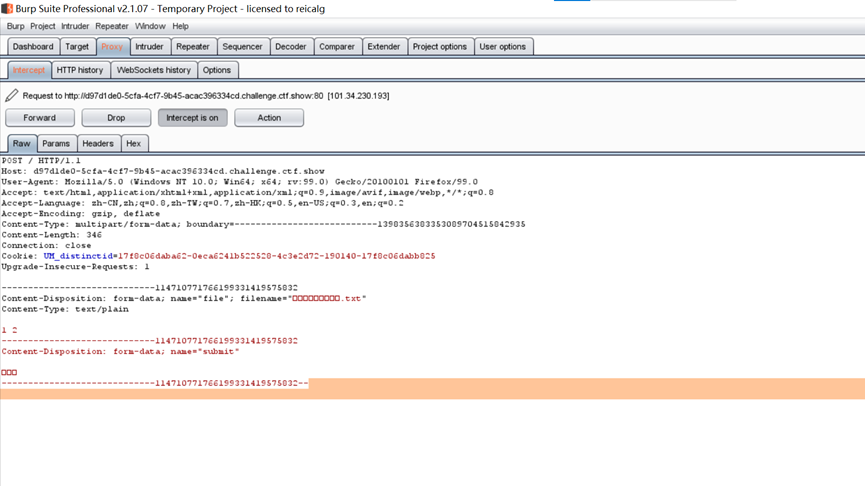Click the Connection: close line

pos(46,245)
